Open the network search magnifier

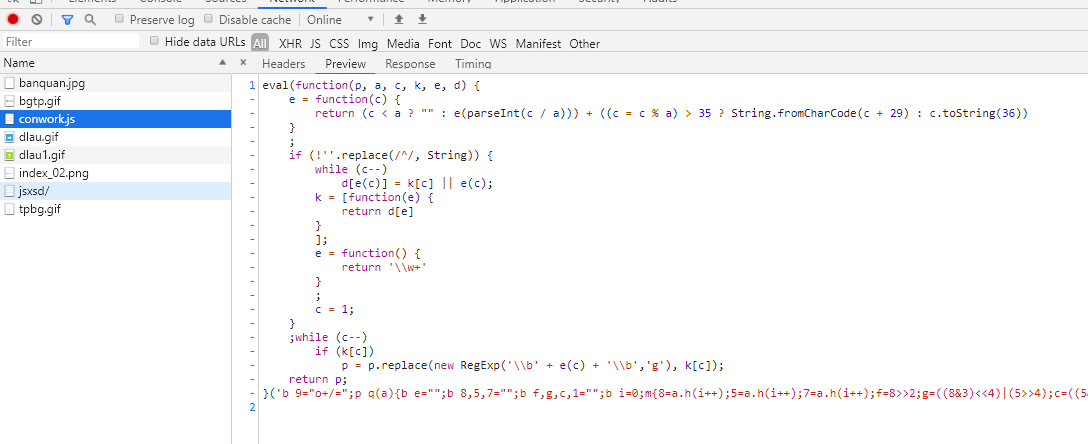tap(90, 19)
